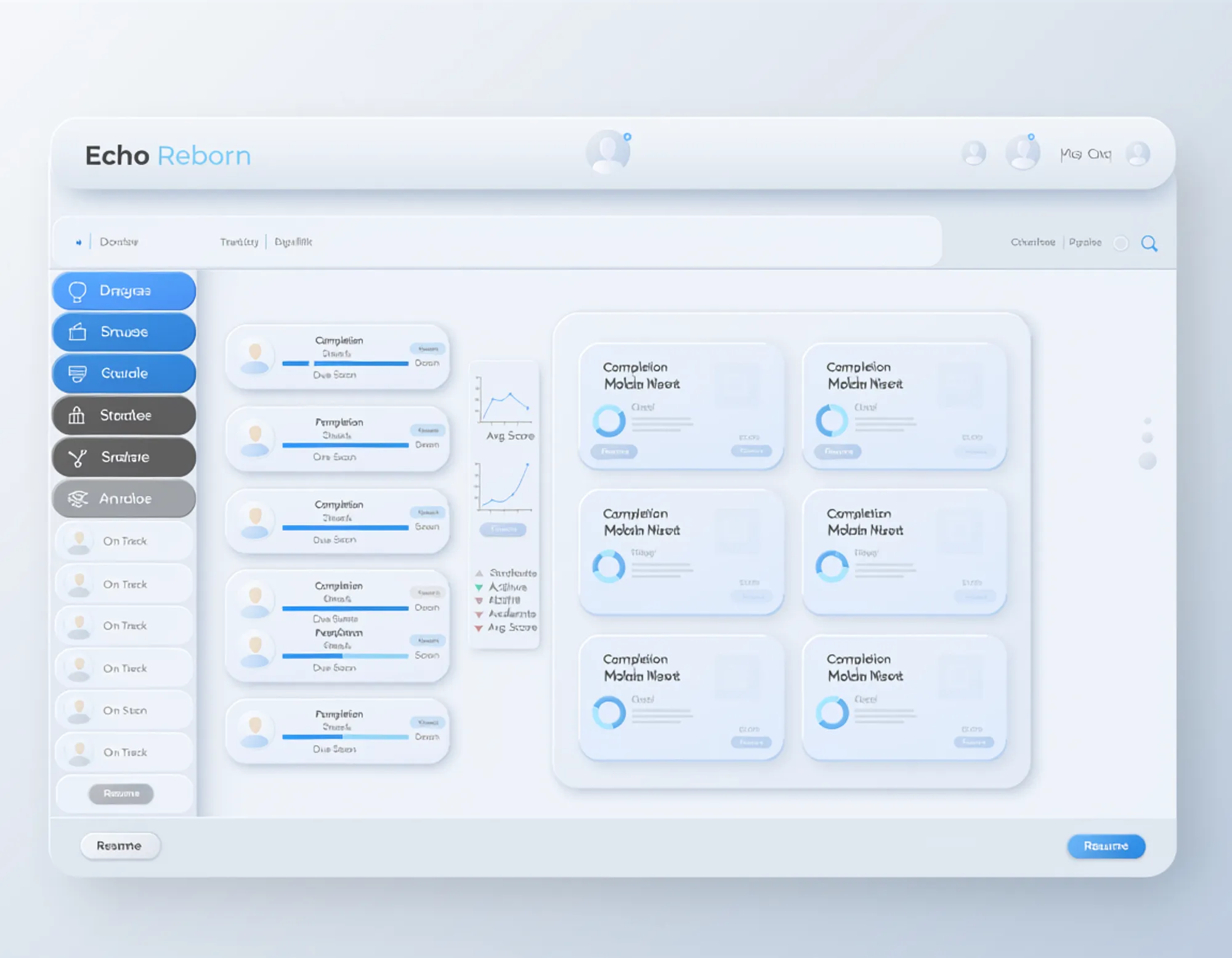Viewport: 1232px width, 958px height.
Task: Open the Guale sidebar item with card icon
Action: click(x=124, y=374)
